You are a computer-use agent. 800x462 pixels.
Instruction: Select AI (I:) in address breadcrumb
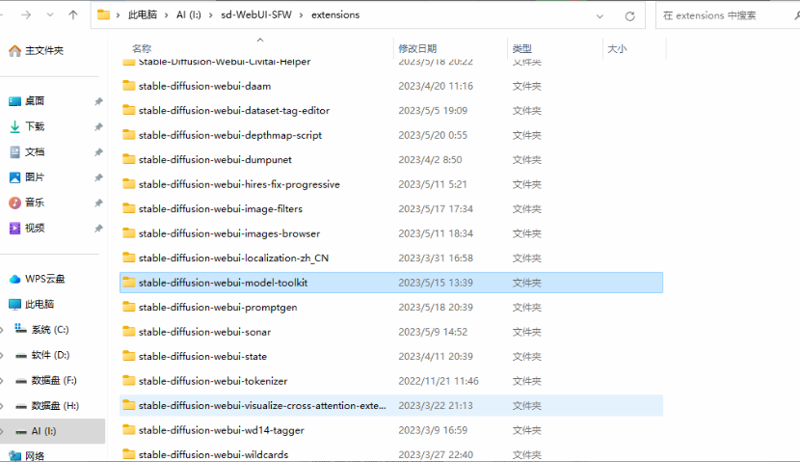189,15
